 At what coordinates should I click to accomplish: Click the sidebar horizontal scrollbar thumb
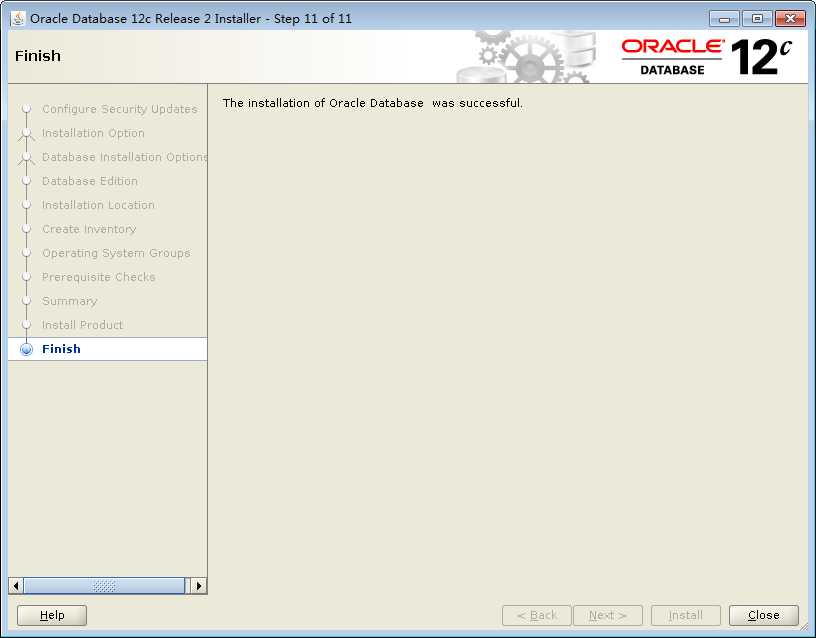point(104,585)
